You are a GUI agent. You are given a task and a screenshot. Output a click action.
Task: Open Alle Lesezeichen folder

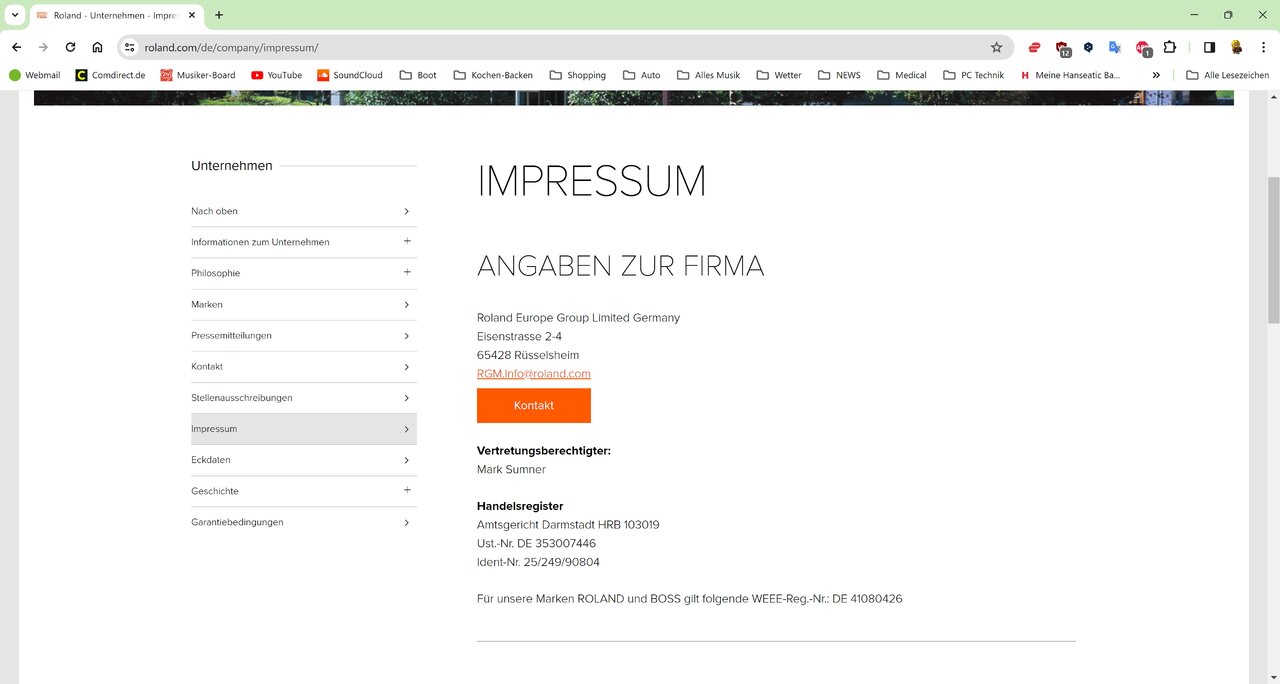pos(1228,75)
